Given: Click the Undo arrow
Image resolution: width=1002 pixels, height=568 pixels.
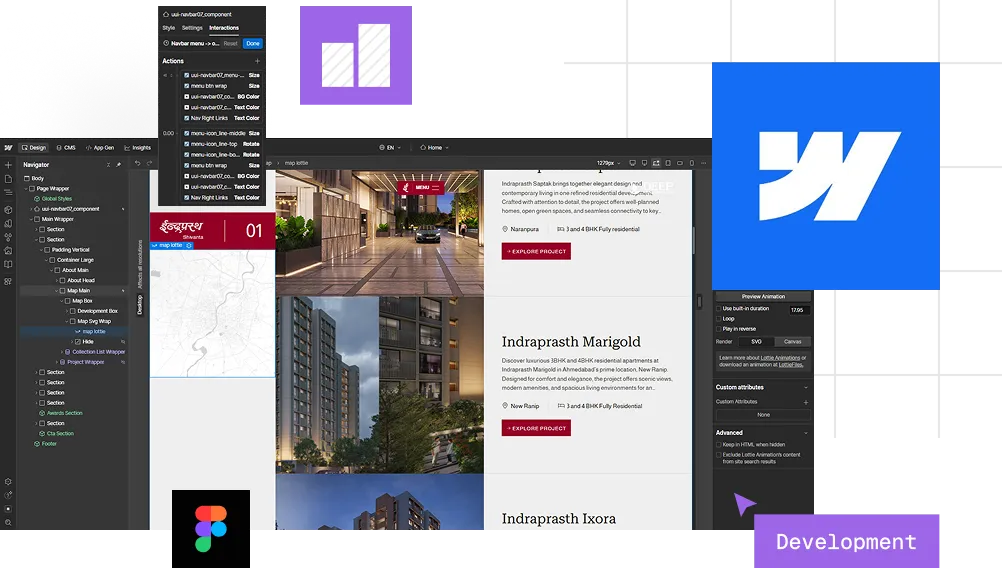Looking at the screenshot, I should pyautogui.click(x=137, y=164).
